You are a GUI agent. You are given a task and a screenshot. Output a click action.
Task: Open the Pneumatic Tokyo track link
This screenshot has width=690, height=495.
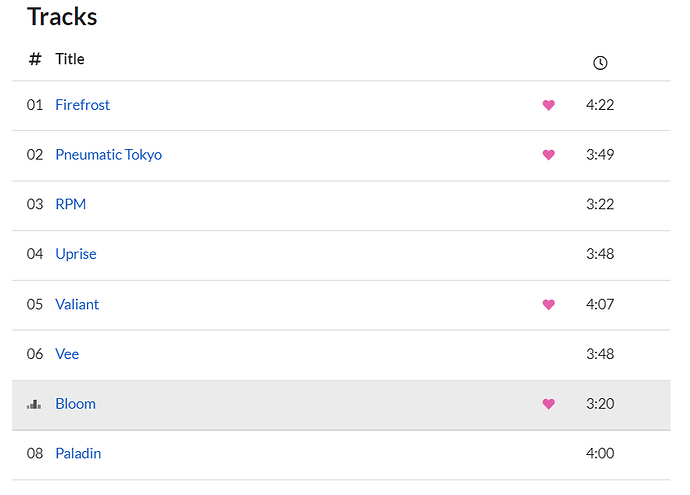point(109,155)
